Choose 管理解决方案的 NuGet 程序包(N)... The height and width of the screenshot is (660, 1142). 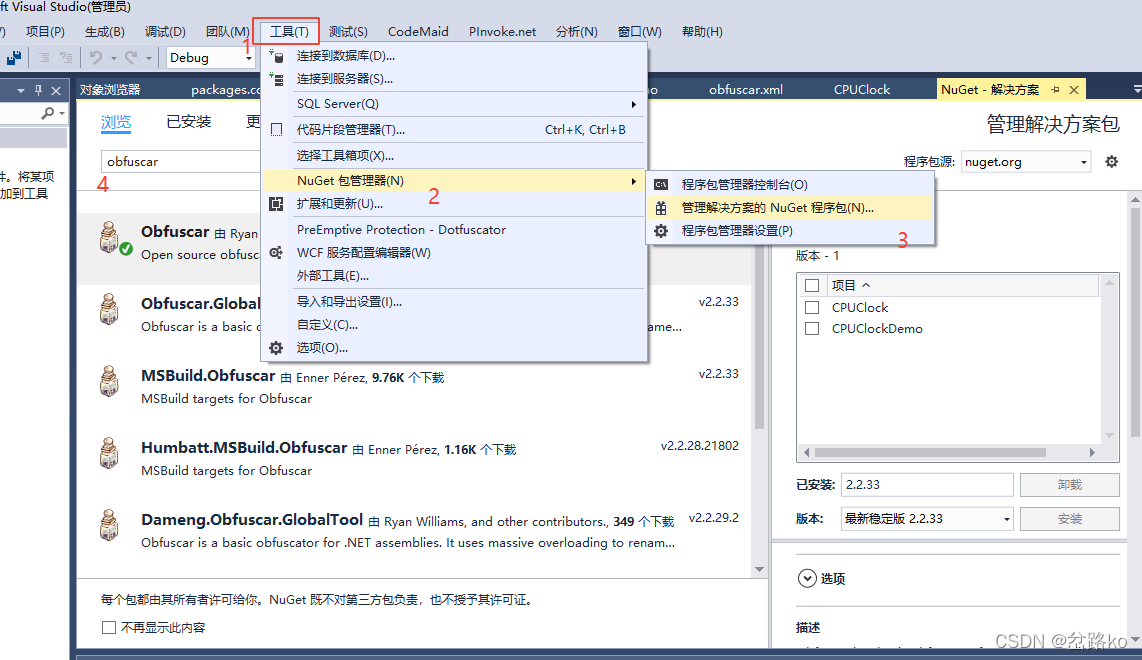[789, 208]
